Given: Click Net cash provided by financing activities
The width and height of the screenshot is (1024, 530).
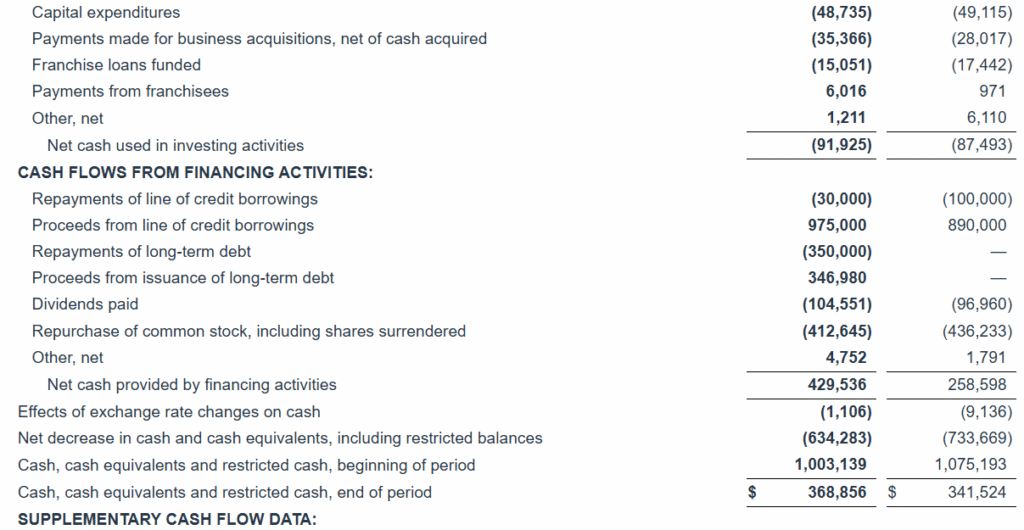Looking at the screenshot, I should (x=192, y=384).
